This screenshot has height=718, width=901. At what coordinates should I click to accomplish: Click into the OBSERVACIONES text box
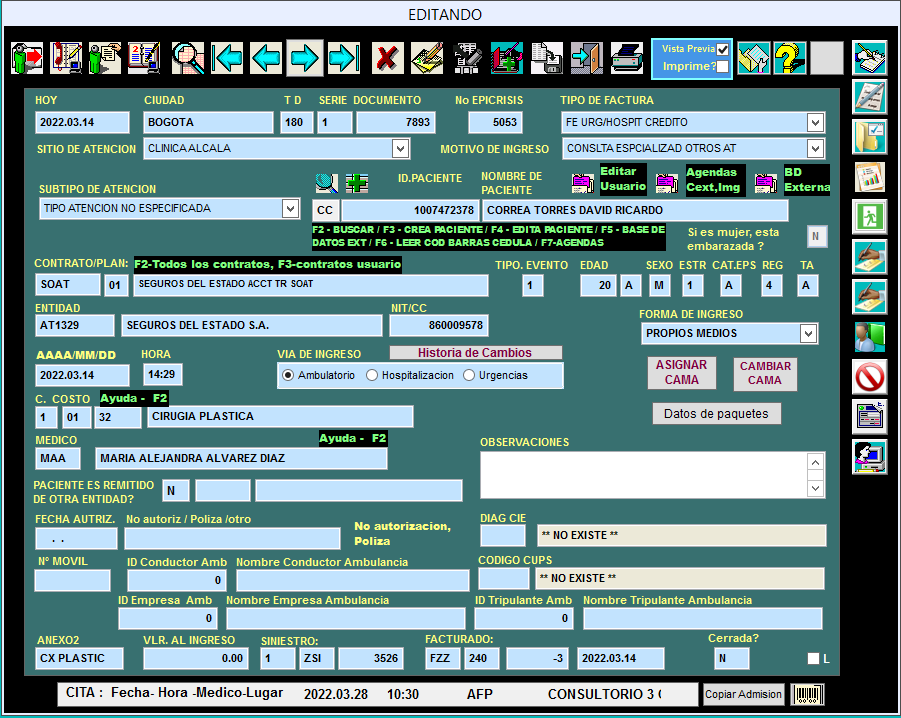click(644, 475)
